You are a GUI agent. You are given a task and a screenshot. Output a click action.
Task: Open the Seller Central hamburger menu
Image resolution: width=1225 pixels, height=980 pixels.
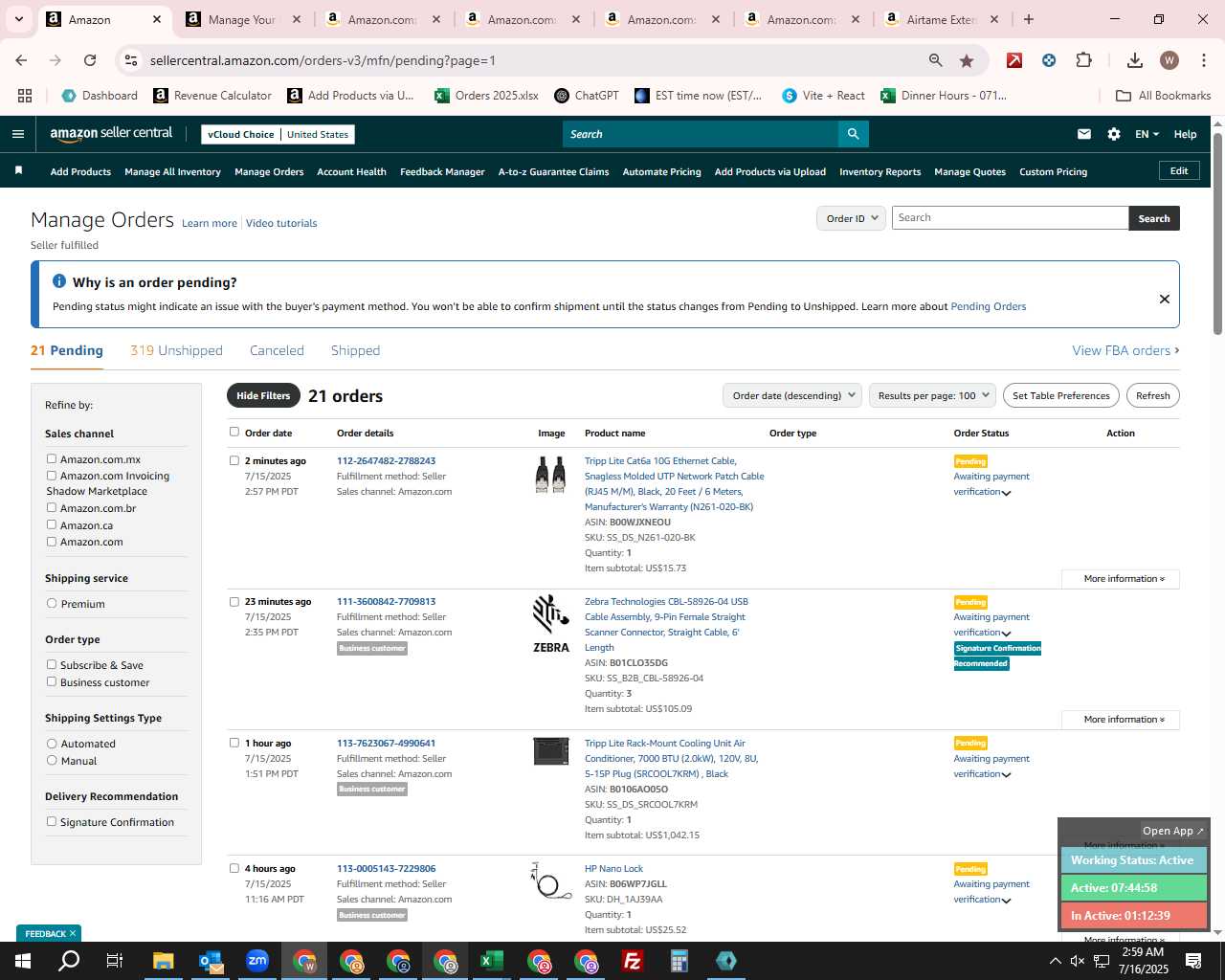pyautogui.click(x=18, y=134)
